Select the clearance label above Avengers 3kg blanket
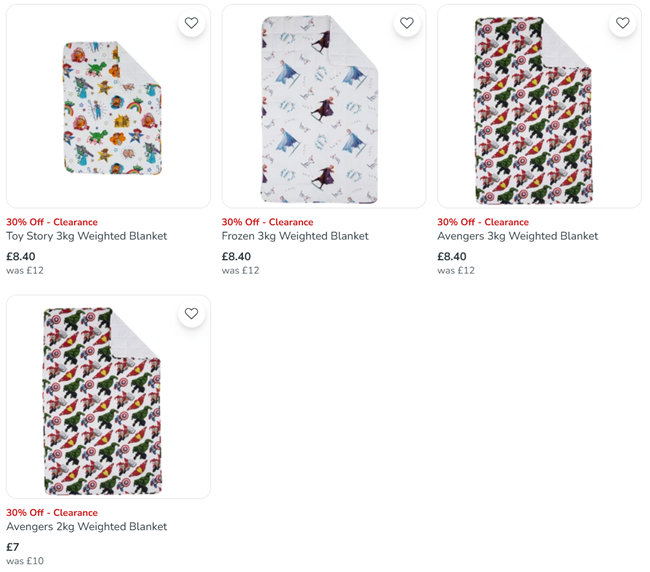 point(483,222)
